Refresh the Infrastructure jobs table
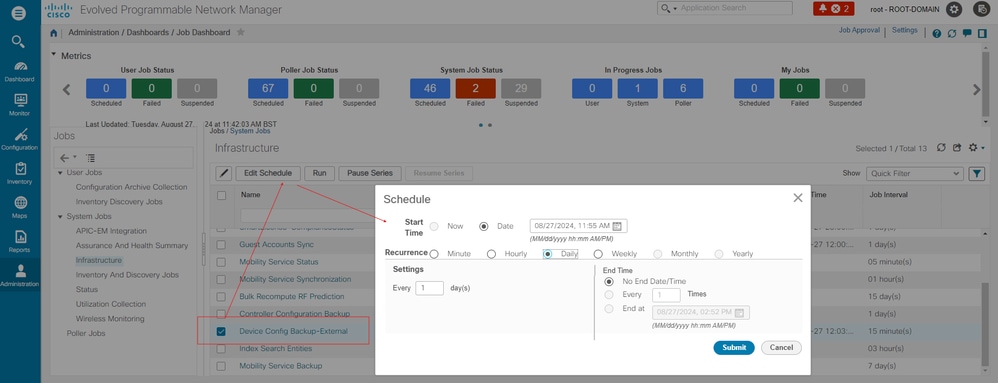998x383 pixels. [941, 148]
